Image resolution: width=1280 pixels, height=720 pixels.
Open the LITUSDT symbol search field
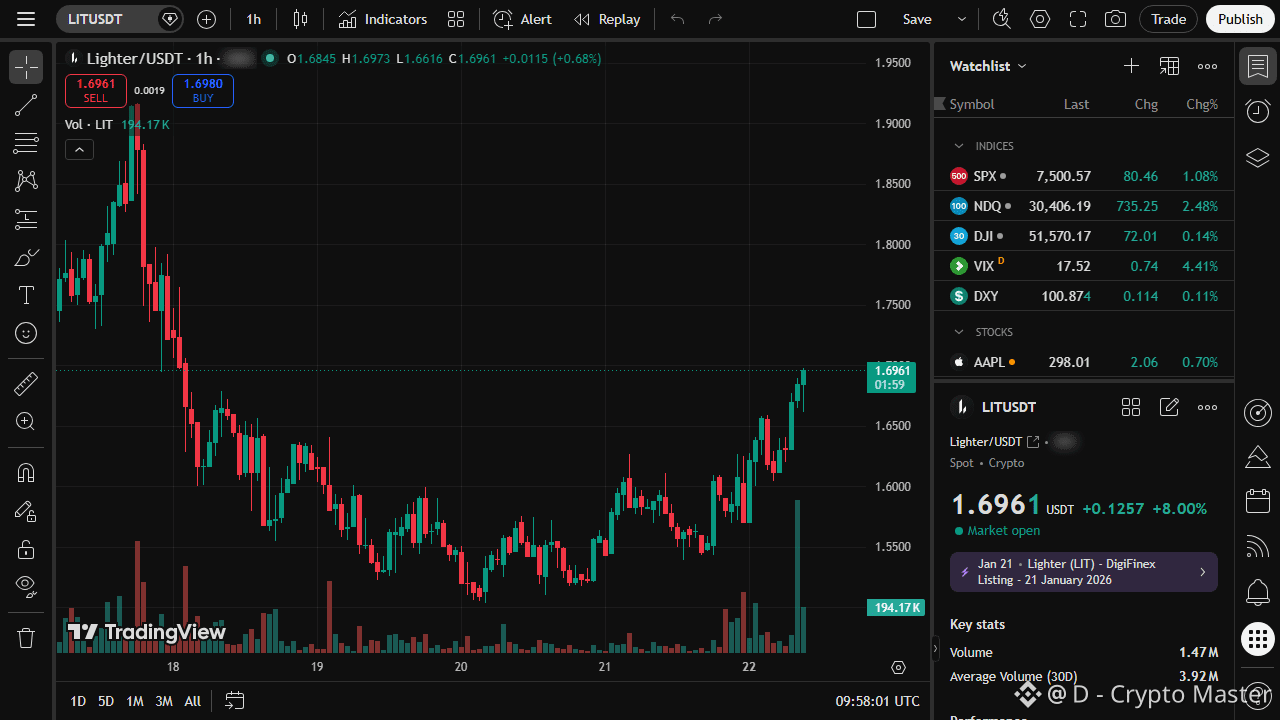click(106, 19)
